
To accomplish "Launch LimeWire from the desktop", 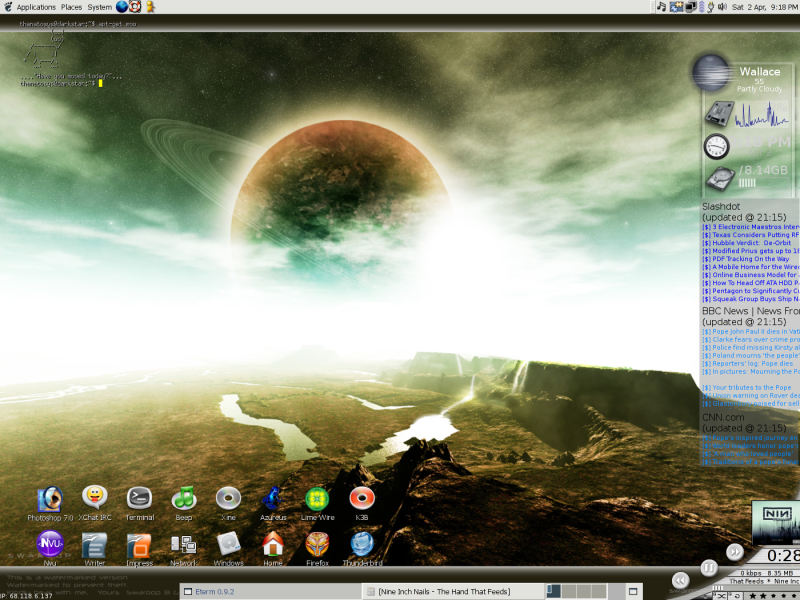I will pyautogui.click(x=317, y=498).
